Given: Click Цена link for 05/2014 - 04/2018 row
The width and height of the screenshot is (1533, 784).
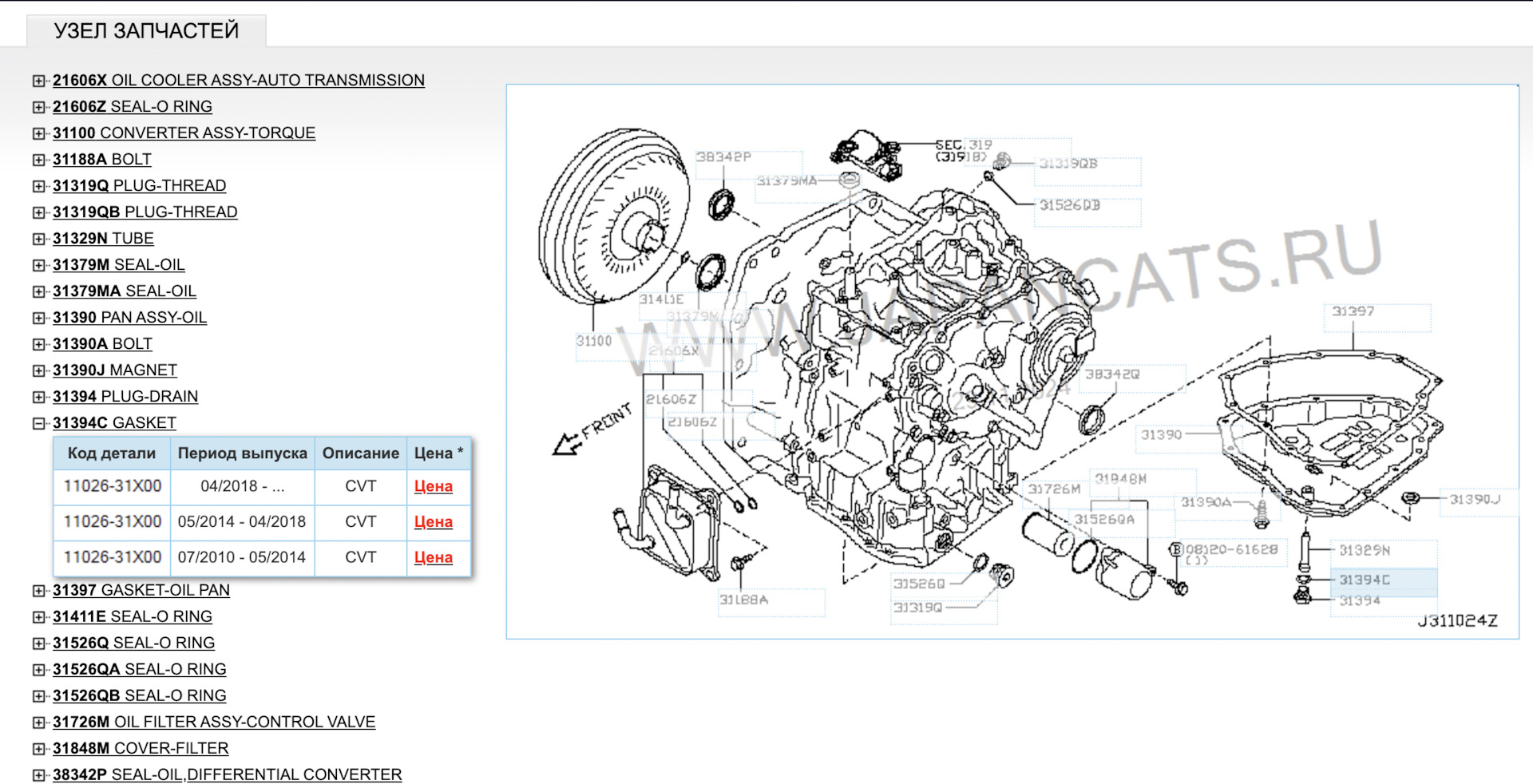Looking at the screenshot, I should click(433, 522).
